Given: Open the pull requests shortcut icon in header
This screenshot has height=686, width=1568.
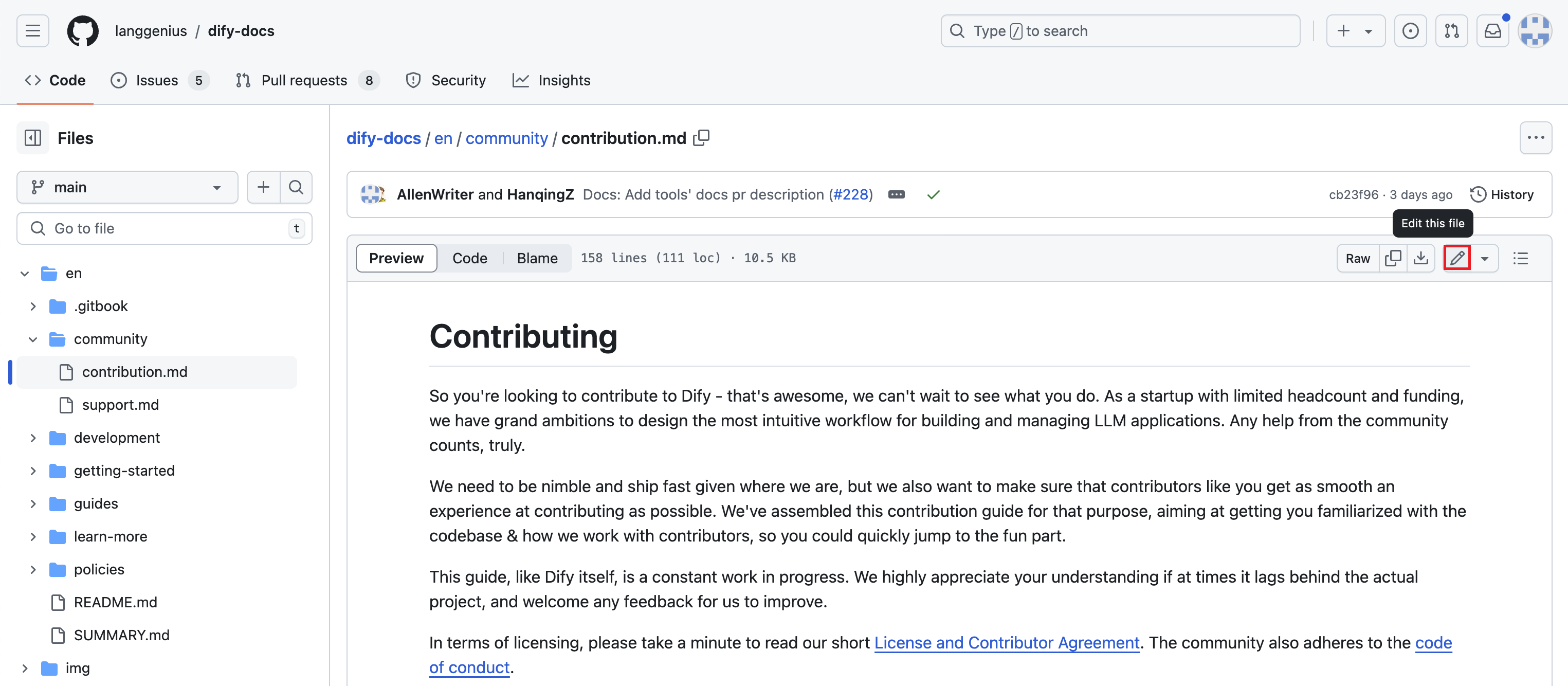Looking at the screenshot, I should [x=1451, y=31].
